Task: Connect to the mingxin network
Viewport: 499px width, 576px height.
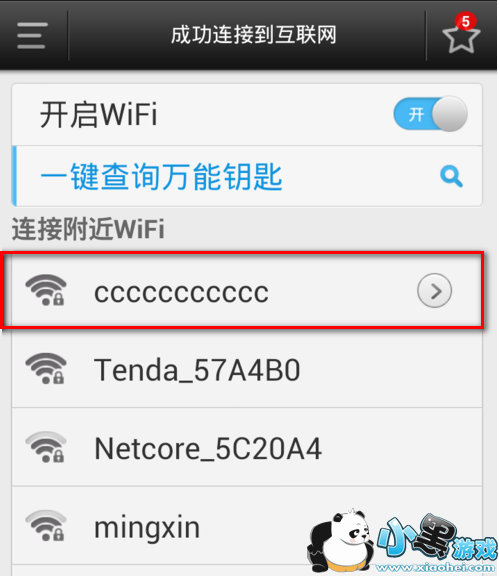Action: (247, 526)
